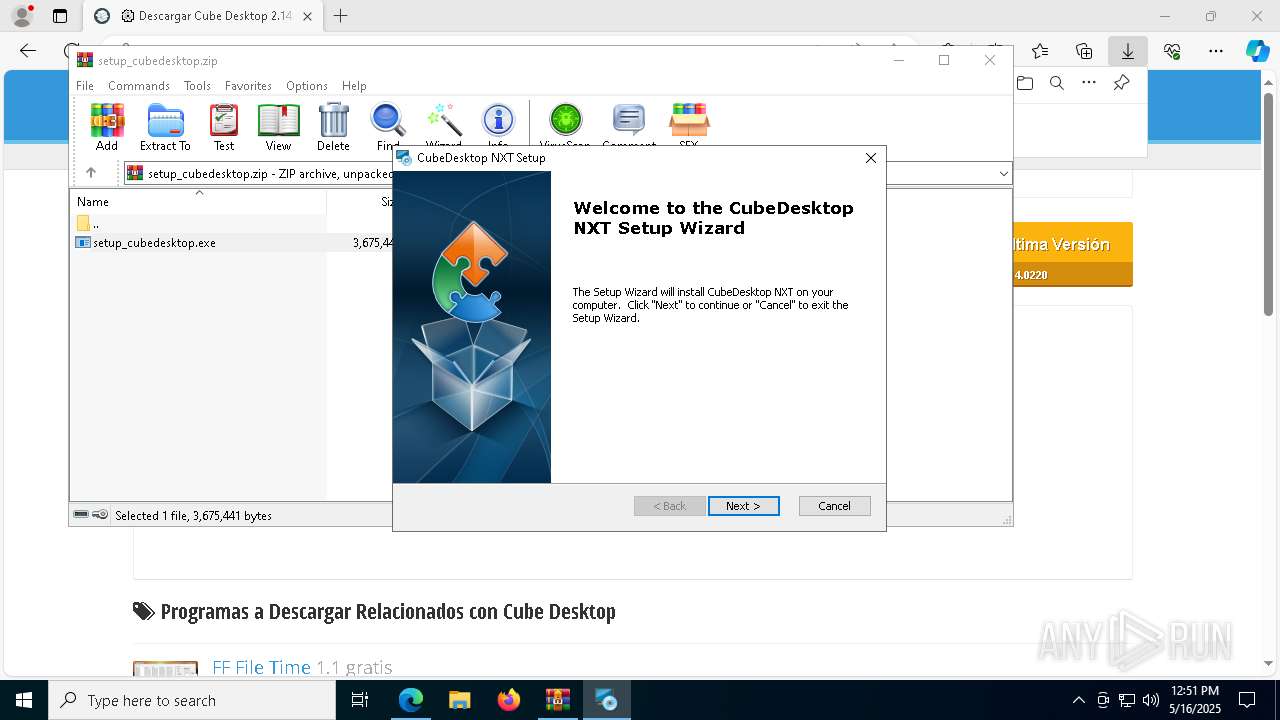Open notifications center icon
1280x720 pixels.
point(1247,700)
